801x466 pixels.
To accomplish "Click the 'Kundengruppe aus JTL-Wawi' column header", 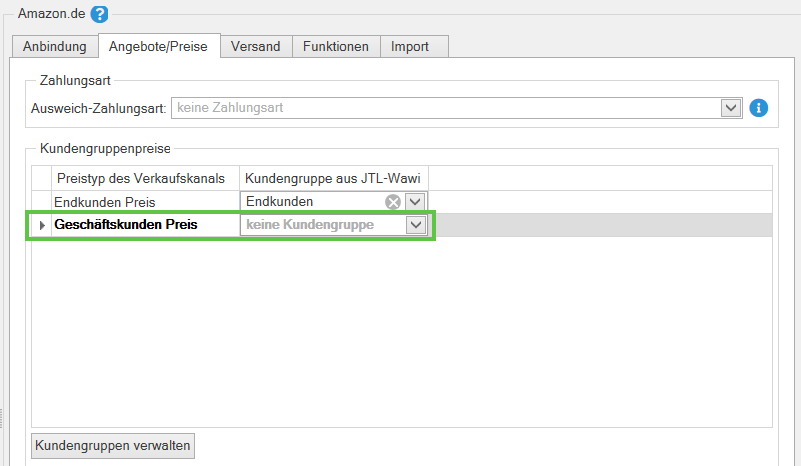I will pyautogui.click(x=334, y=178).
